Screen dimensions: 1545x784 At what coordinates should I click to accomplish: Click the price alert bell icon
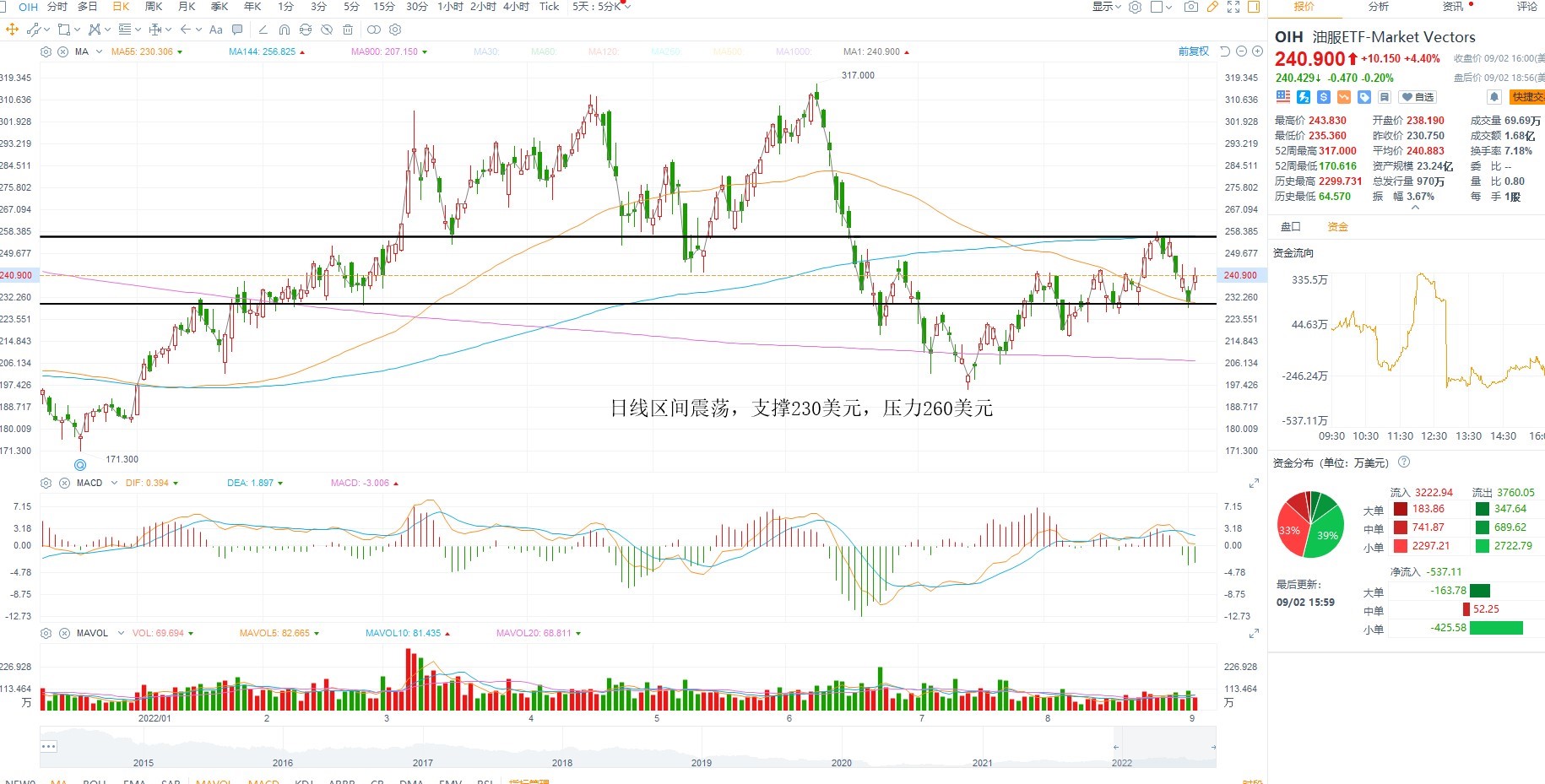1493,97
